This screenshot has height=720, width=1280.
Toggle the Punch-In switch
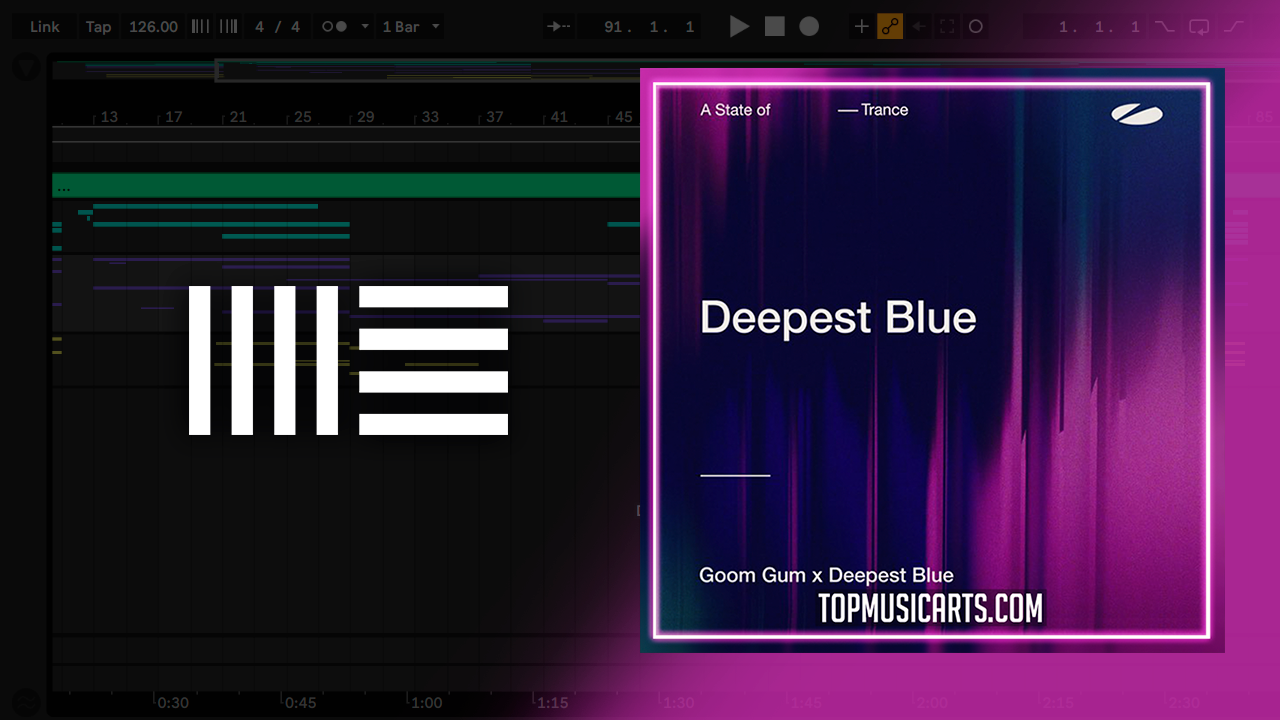click(1164, 27)
